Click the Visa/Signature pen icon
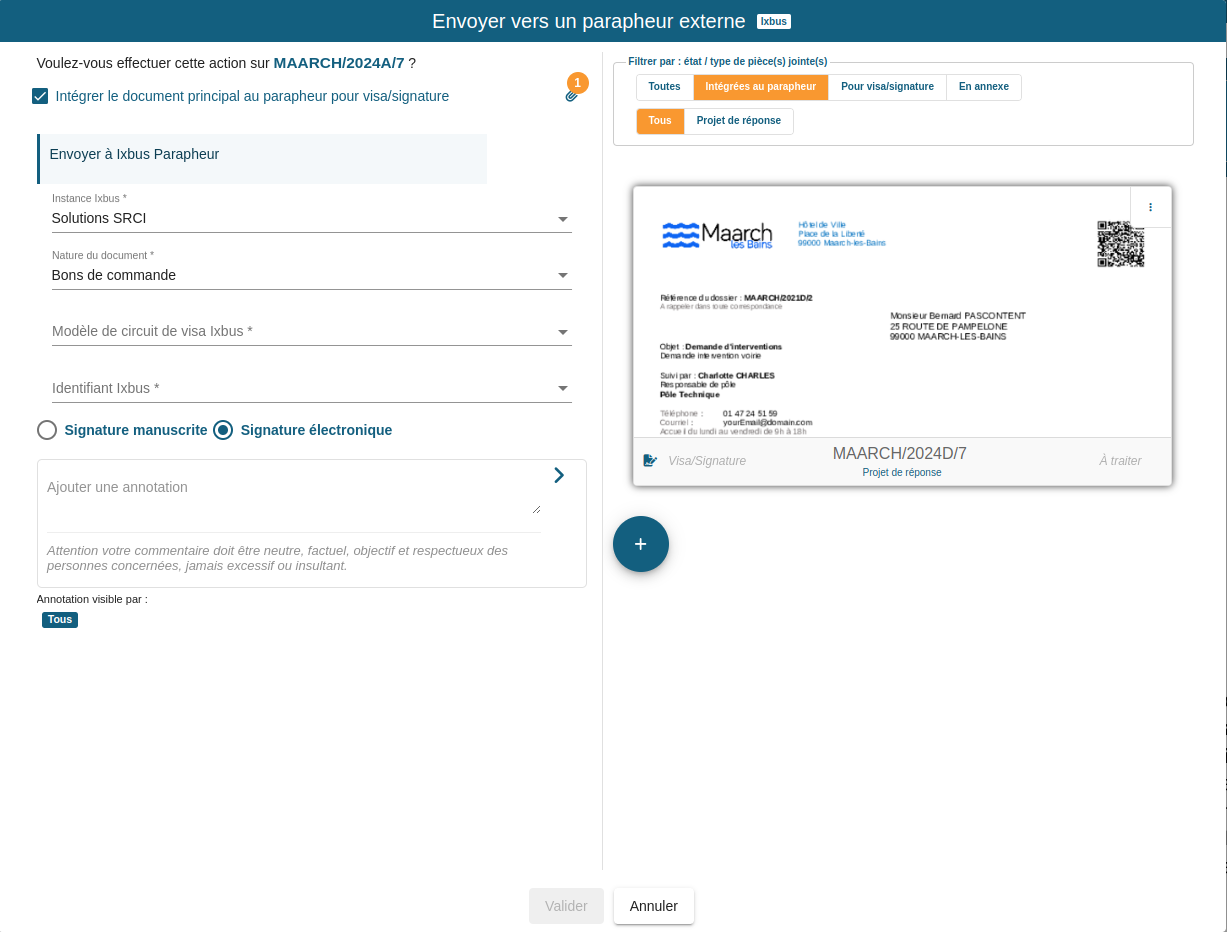The height and width of the screenshot is (932, 1227). click(650, 461)
